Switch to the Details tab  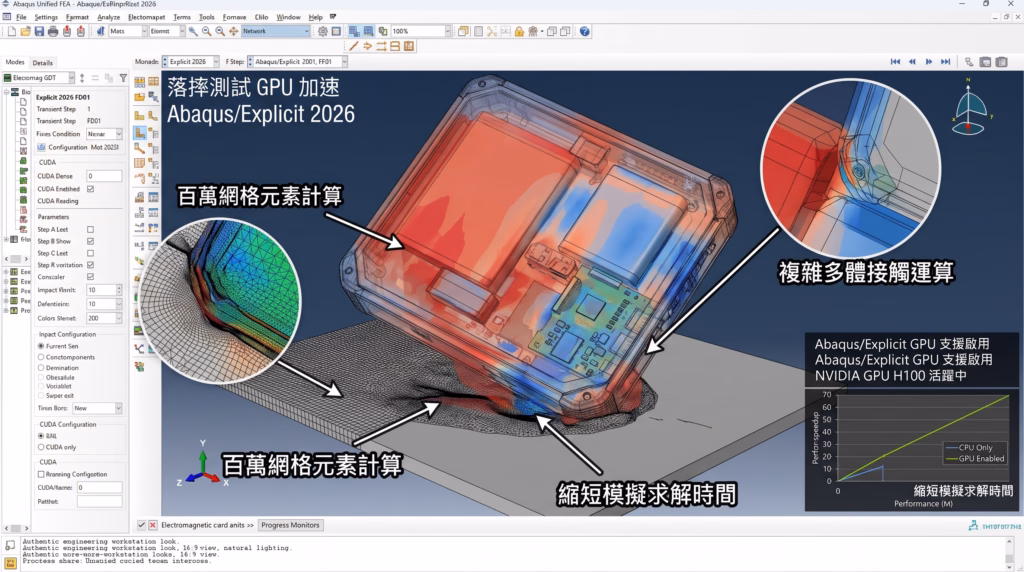point(42,63)
